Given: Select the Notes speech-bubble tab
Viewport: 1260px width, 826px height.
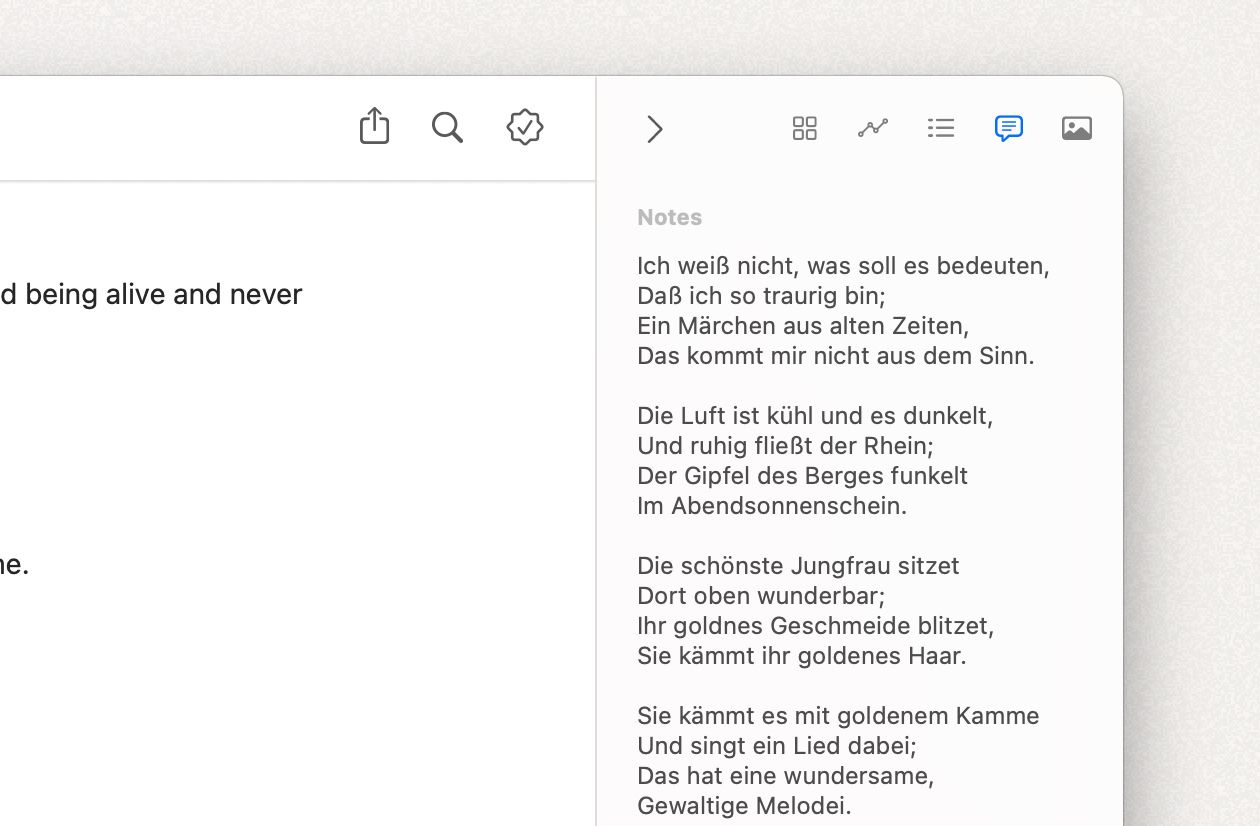Looking at the screenshot, I should (1009, 128).
